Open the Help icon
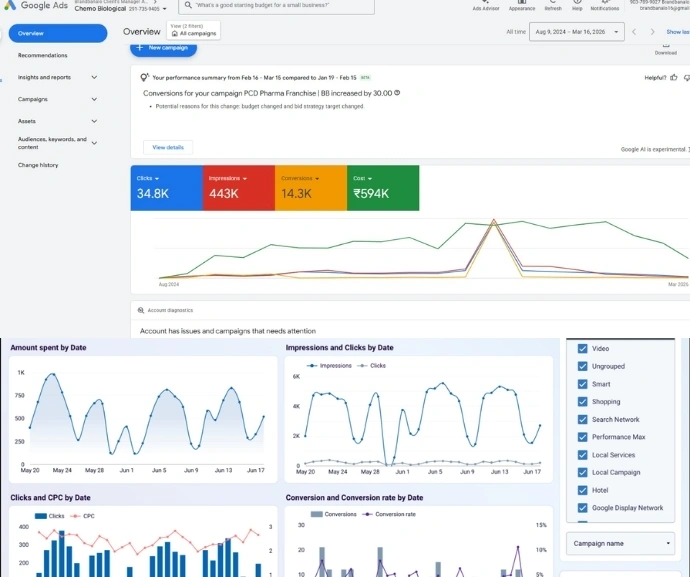690x577 pixels. (577, 4)
